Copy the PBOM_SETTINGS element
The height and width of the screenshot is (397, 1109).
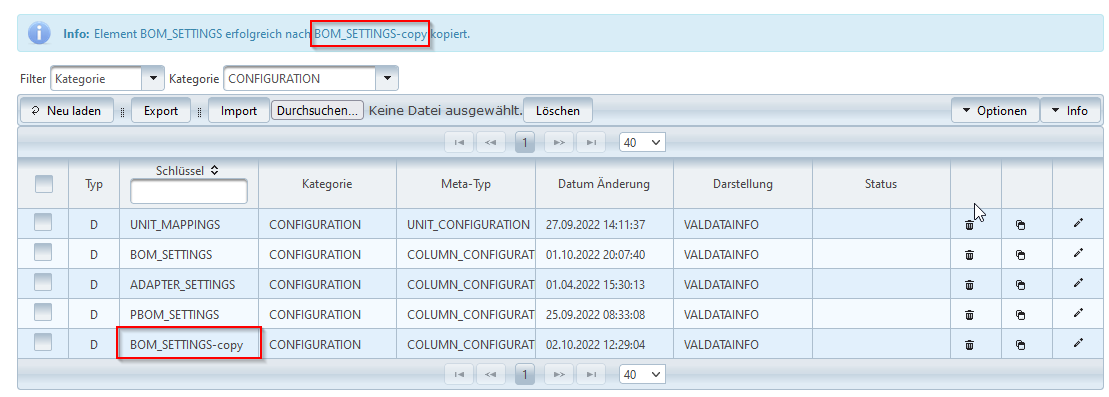point(1020,314)
